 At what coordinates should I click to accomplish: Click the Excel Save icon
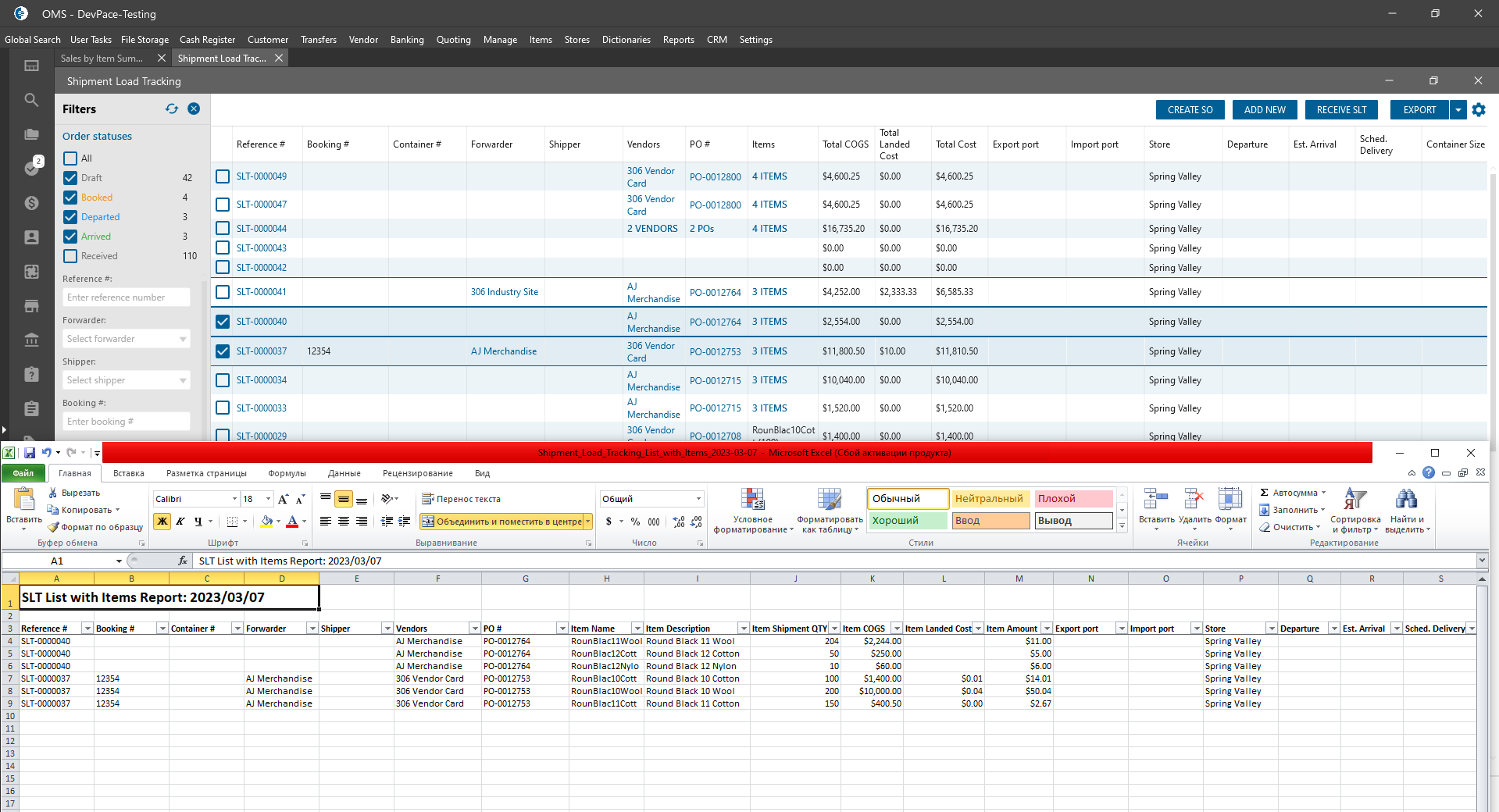pos(30,453)
